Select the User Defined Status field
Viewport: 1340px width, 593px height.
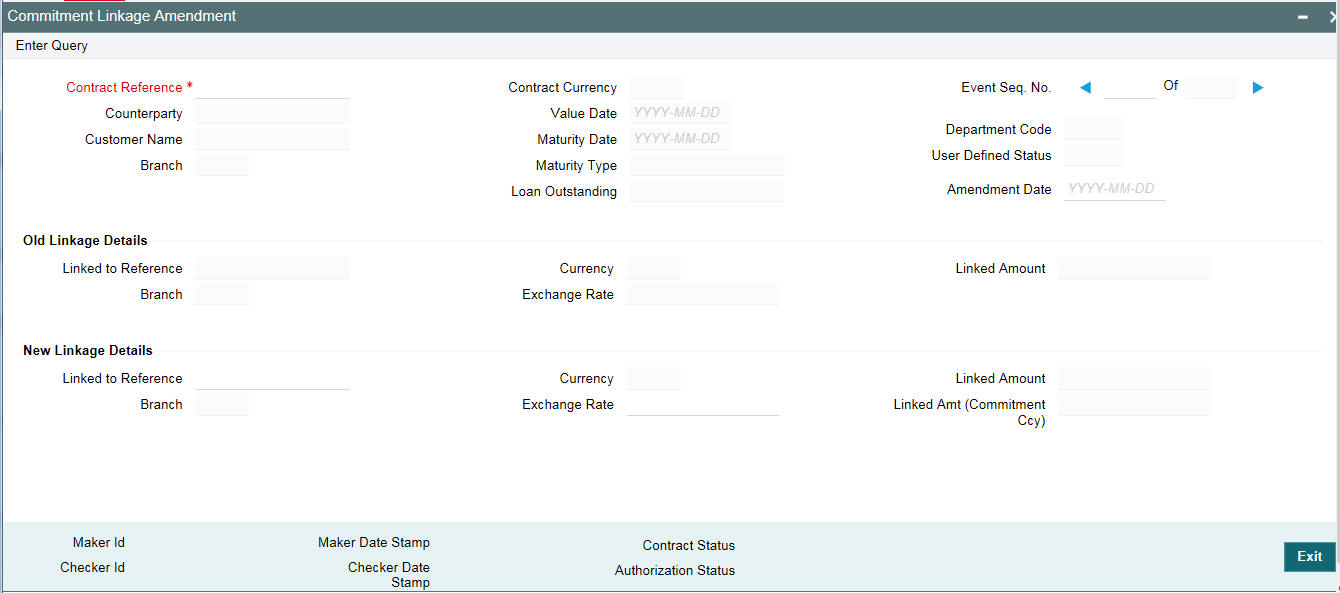1094,156
